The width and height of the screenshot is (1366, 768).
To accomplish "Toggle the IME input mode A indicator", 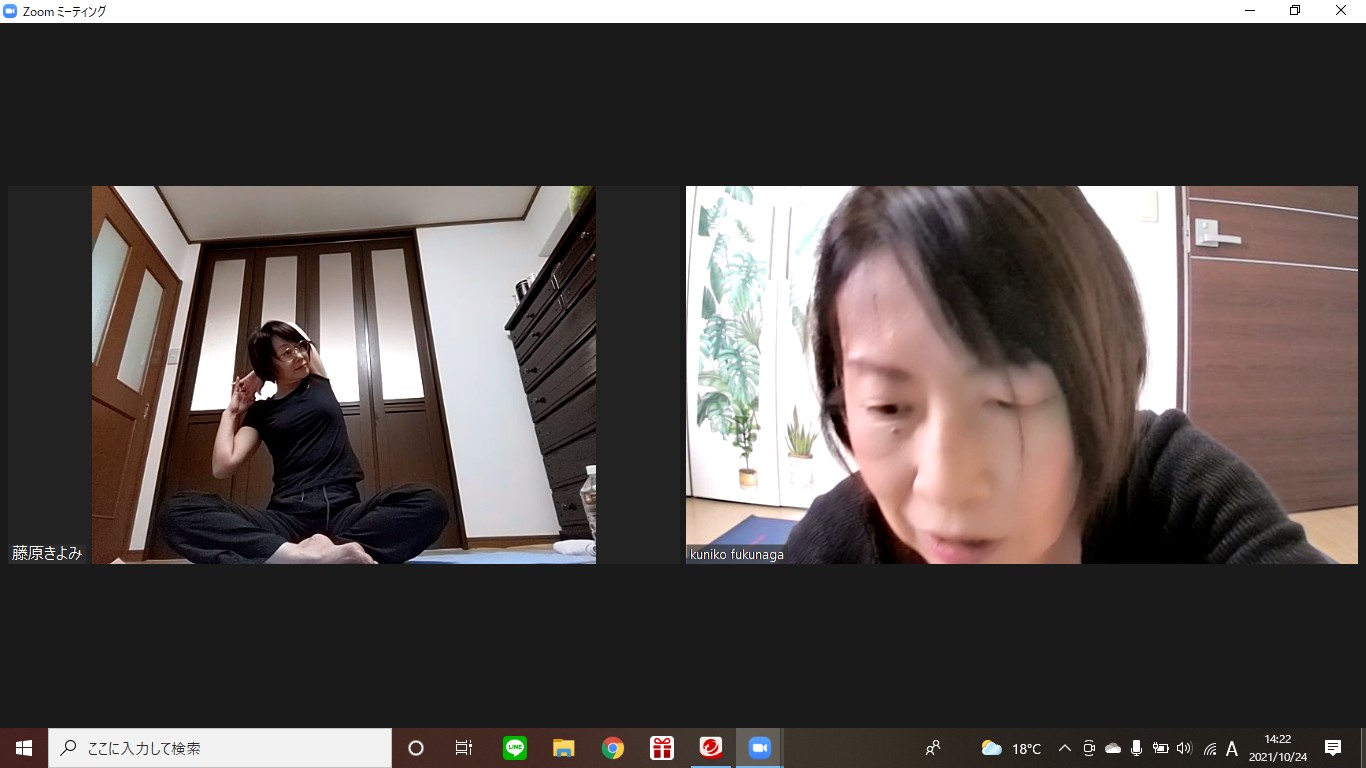I will 1232,748.
